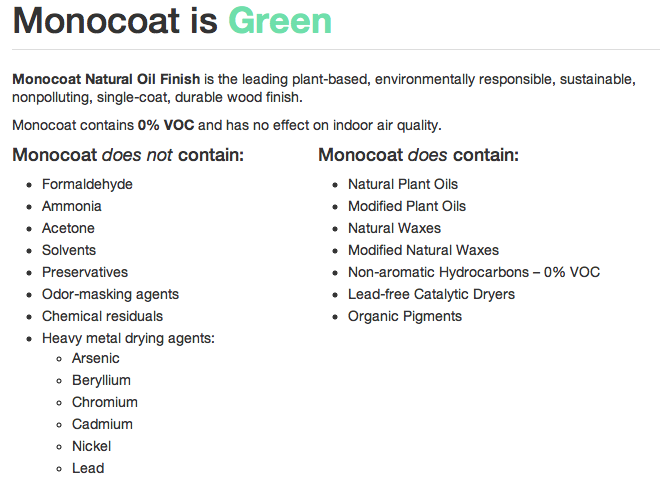660x488 pixels.
Task: Click the "Monocoat does contain:" subheading
Action: (418, 155)
